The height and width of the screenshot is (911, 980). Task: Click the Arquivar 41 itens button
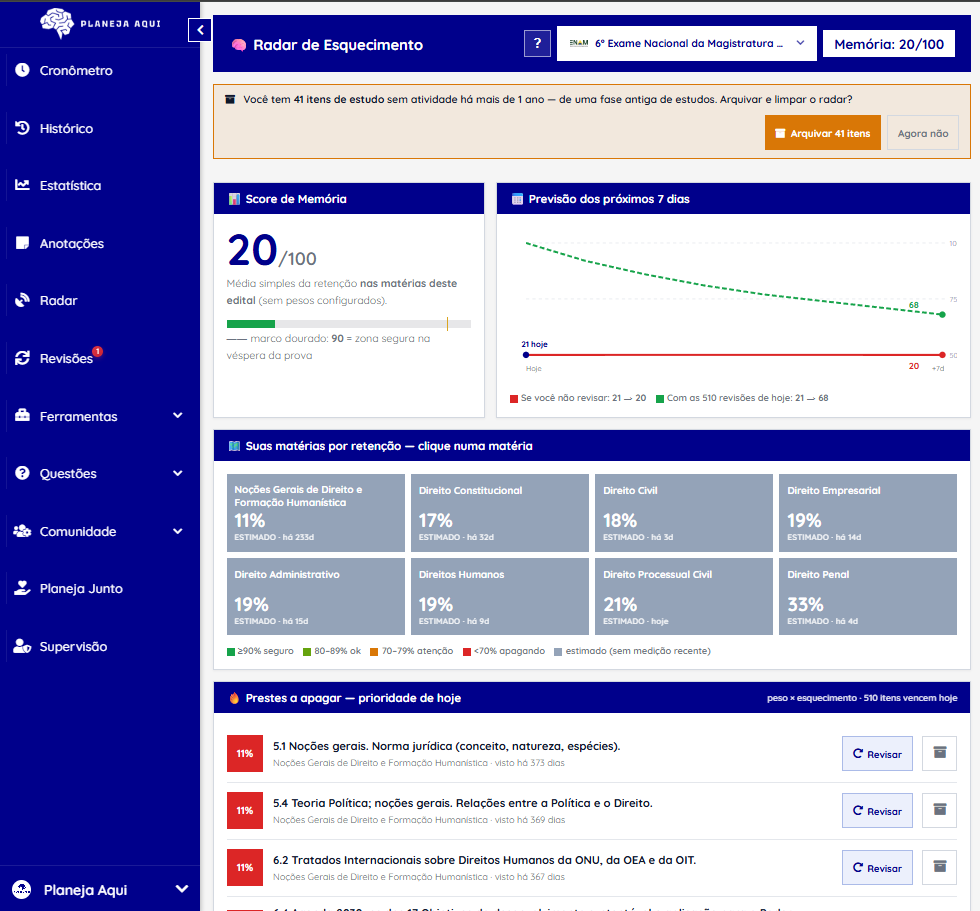(822, 132)
